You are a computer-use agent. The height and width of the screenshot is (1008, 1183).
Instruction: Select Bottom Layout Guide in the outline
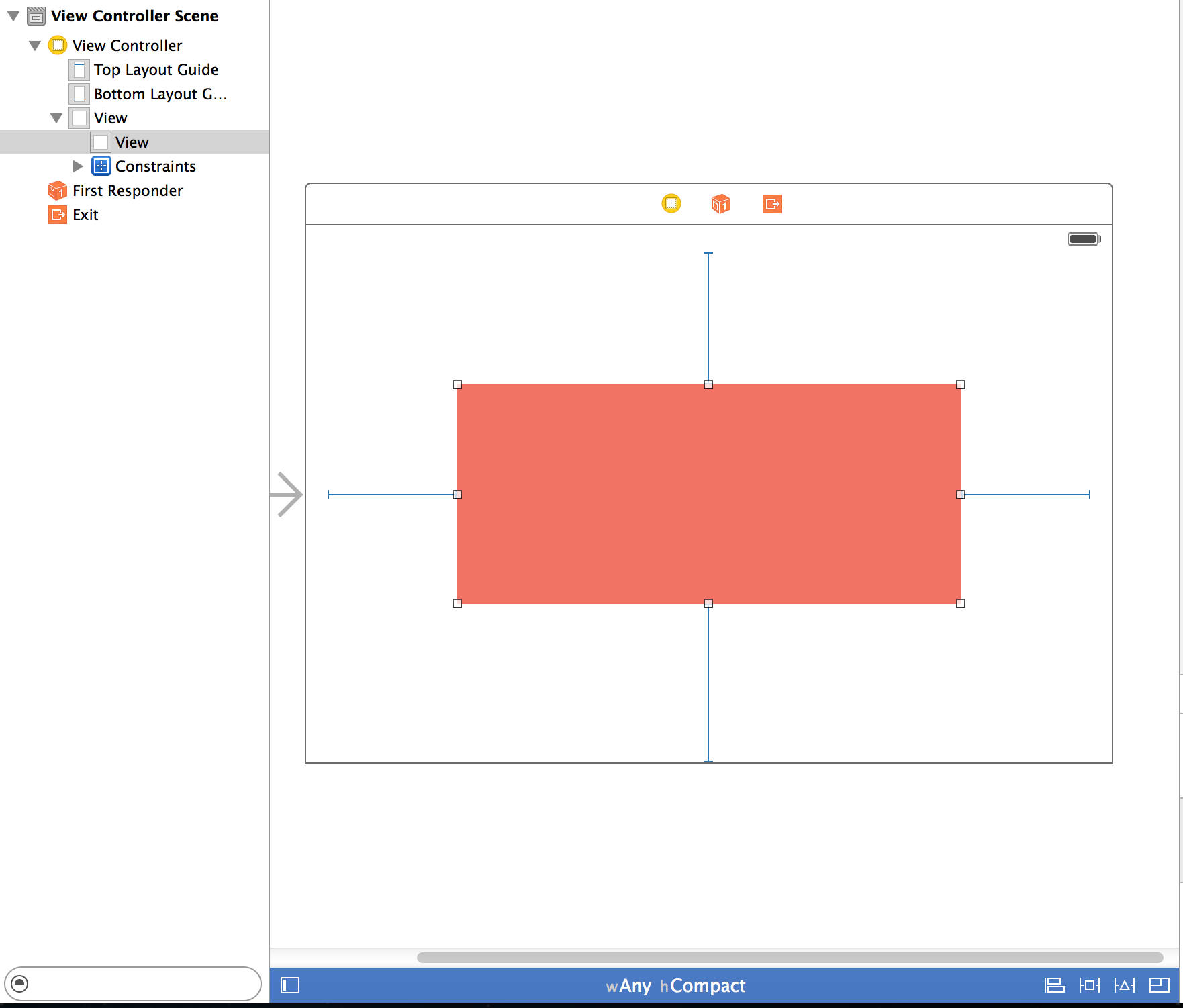pos(160,93)
